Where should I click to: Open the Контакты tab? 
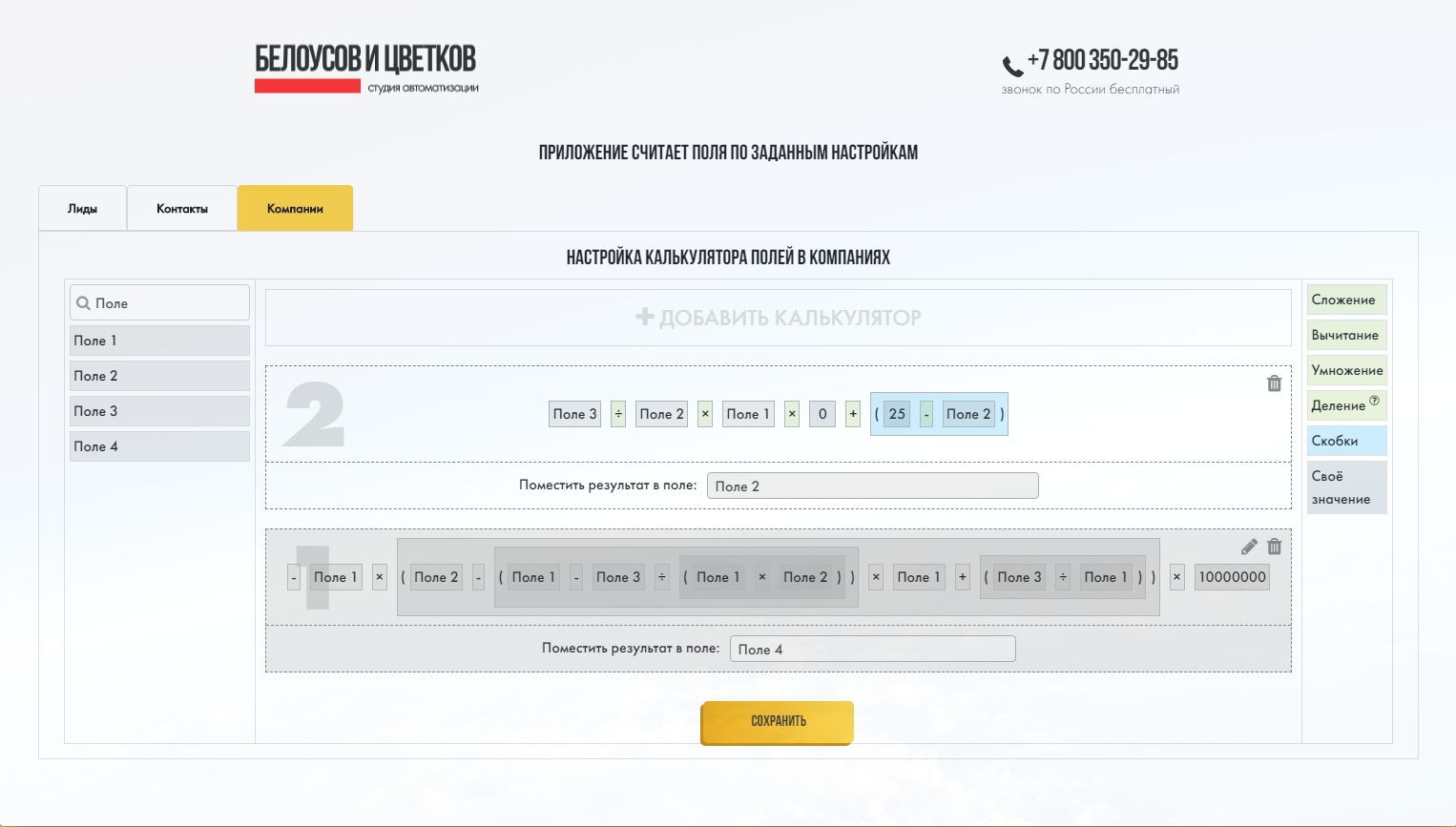click(x=182, y=208)
